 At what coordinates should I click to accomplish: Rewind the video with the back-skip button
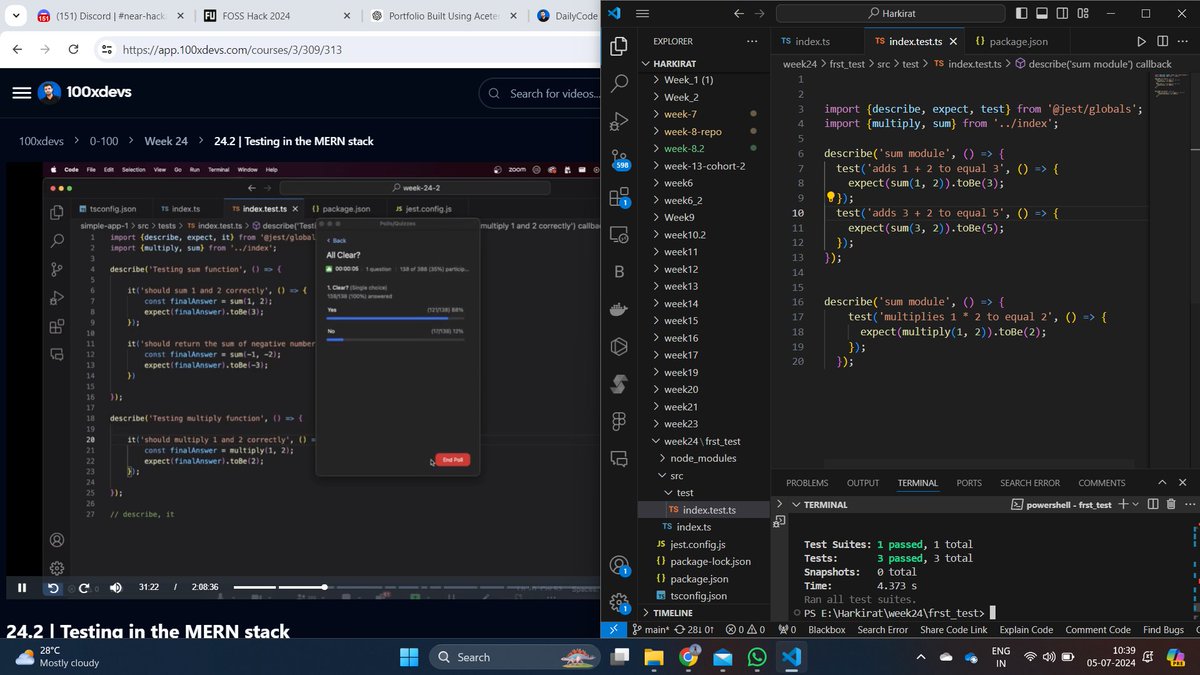click(53, 587)
